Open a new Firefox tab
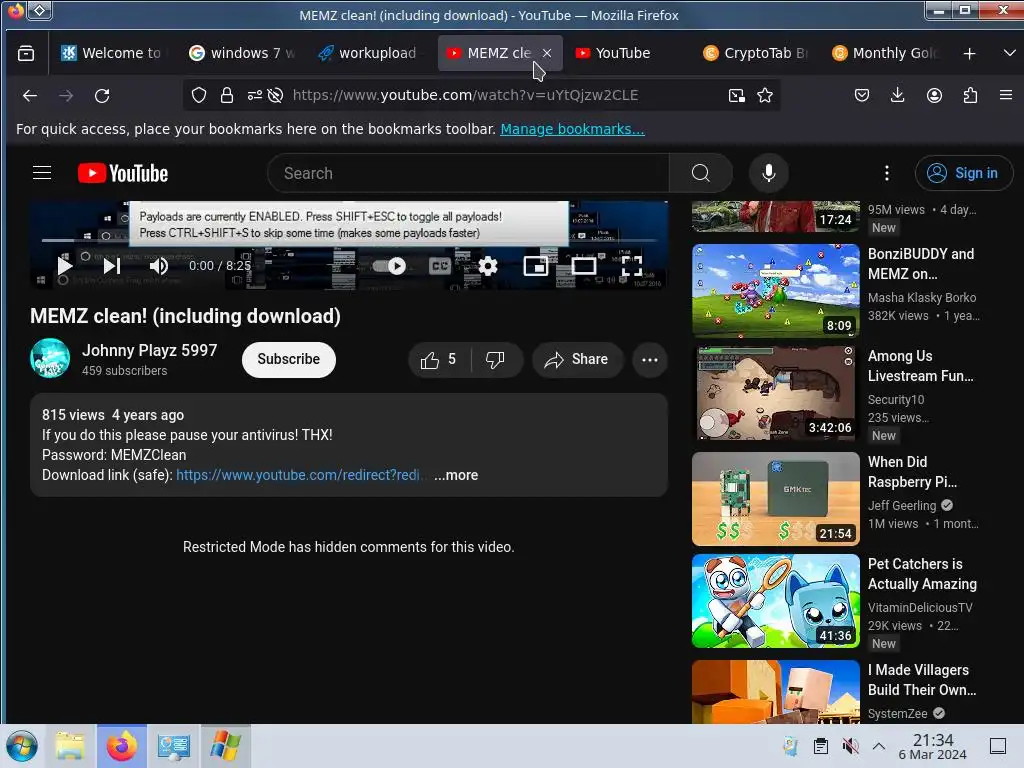This screenshot has width=1024, height=768. pos(969,54)
